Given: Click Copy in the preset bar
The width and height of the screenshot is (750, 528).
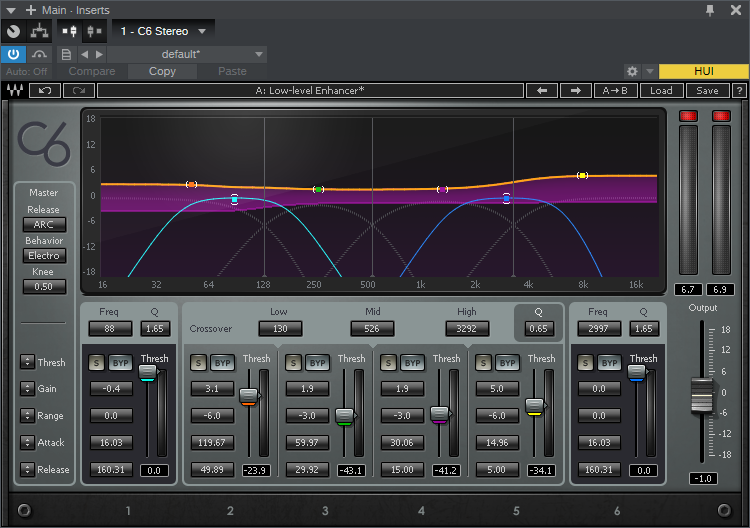Looking at the screenshot, I should tap(162, 71).
